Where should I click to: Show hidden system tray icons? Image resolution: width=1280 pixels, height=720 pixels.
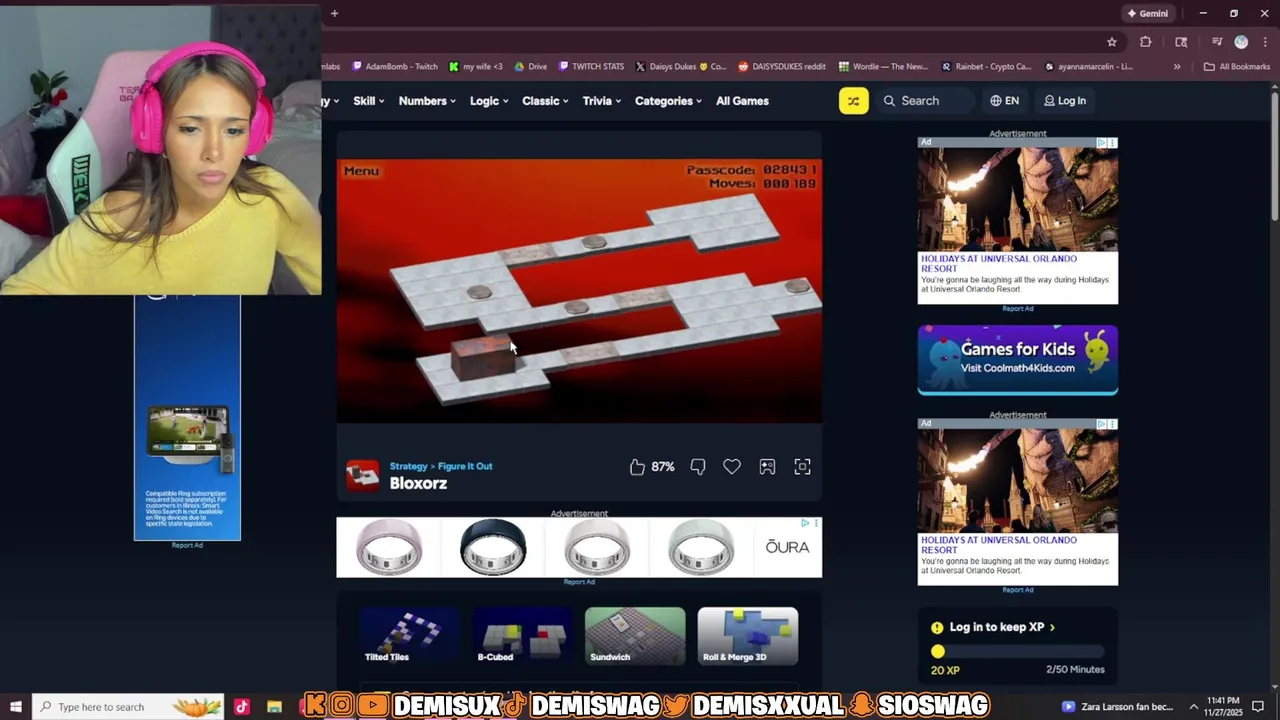click(x=1193, y=707)
